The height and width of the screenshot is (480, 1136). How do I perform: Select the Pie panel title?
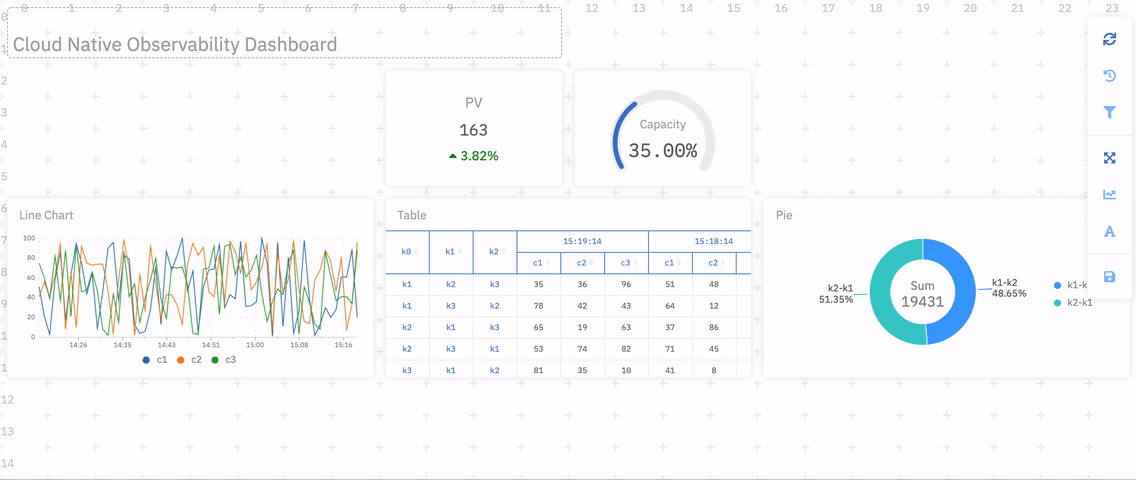point(784,215)
